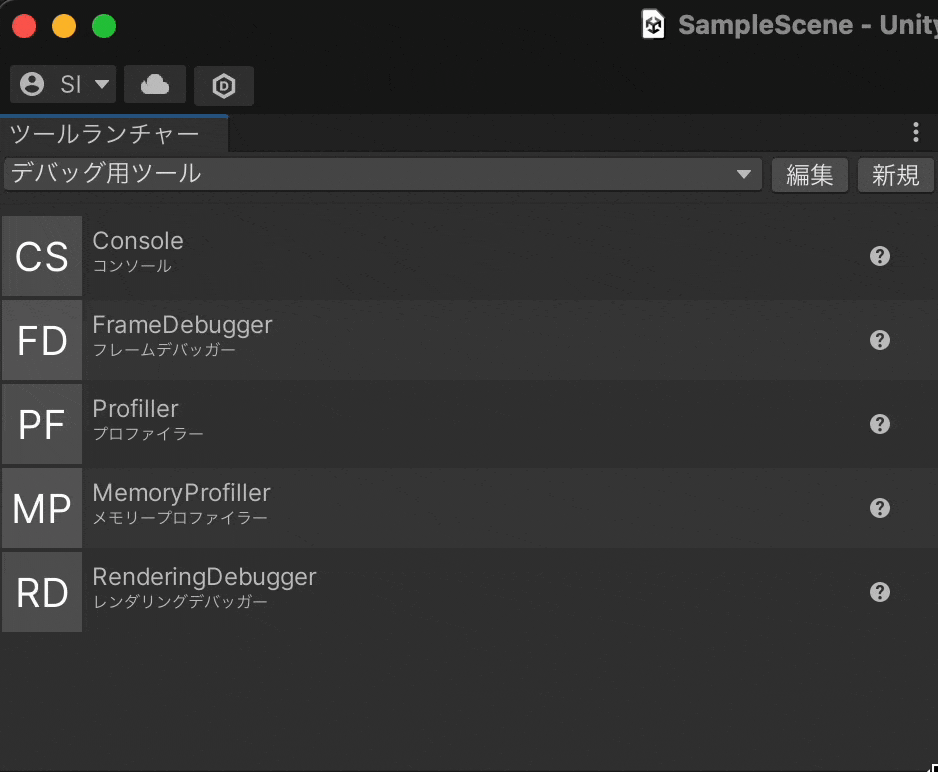This screenshot has height=772, width=938.
Task: Select the FD FrameDebugger tool icon
Action: pyautogui.click(x=41, y=340)
